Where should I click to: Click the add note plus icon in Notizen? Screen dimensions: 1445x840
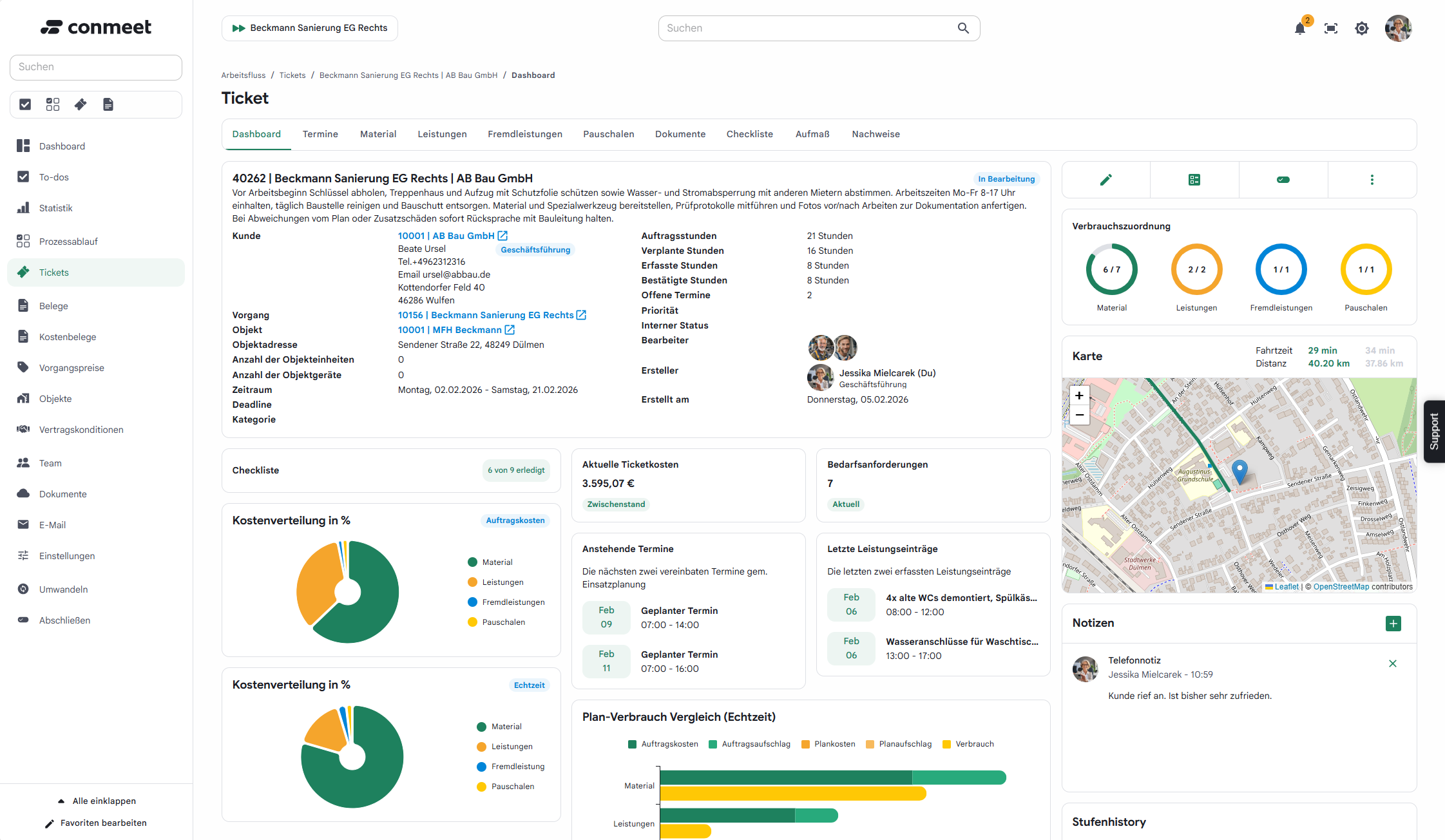1393,624
